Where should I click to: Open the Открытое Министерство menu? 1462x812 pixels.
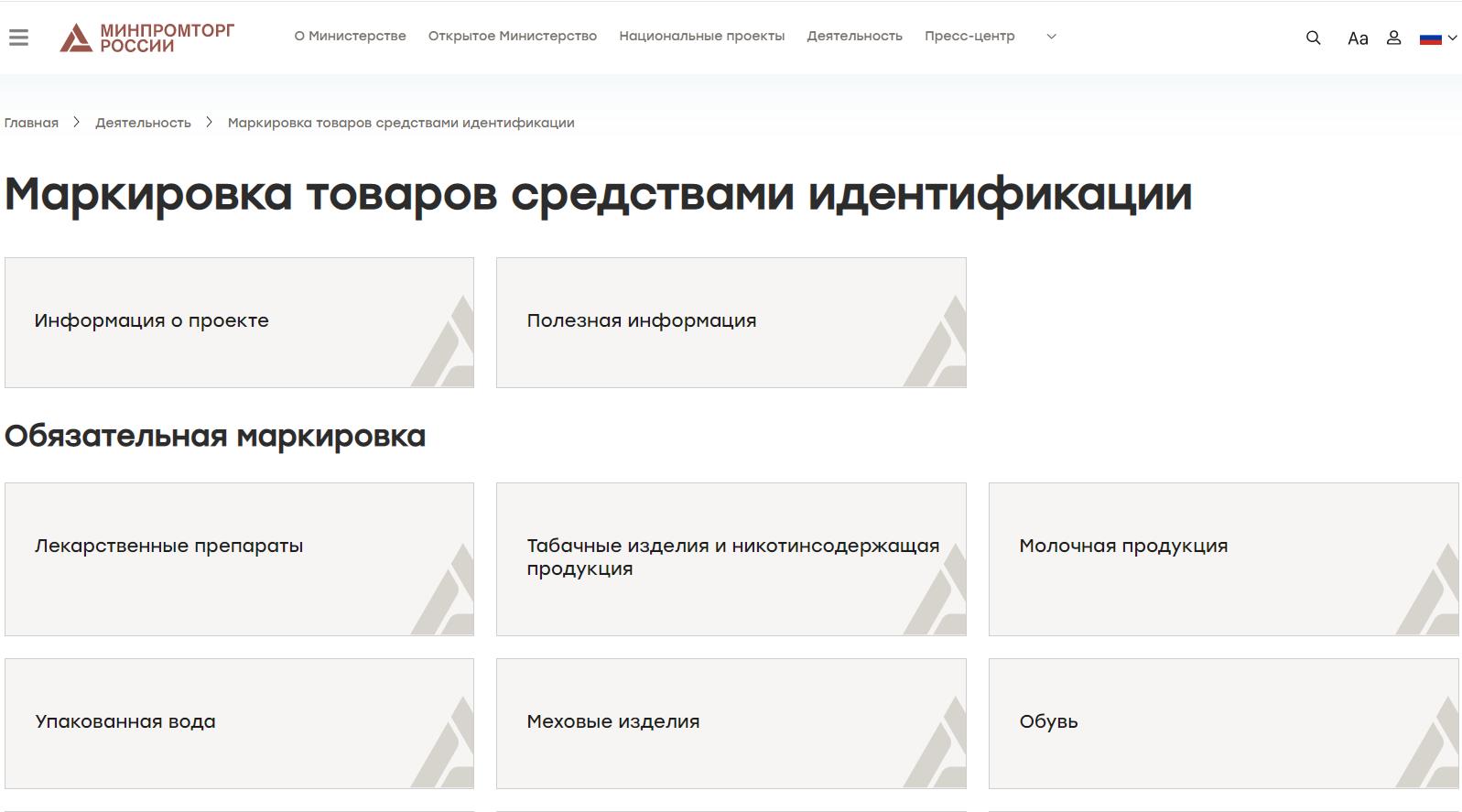(512, 36)
